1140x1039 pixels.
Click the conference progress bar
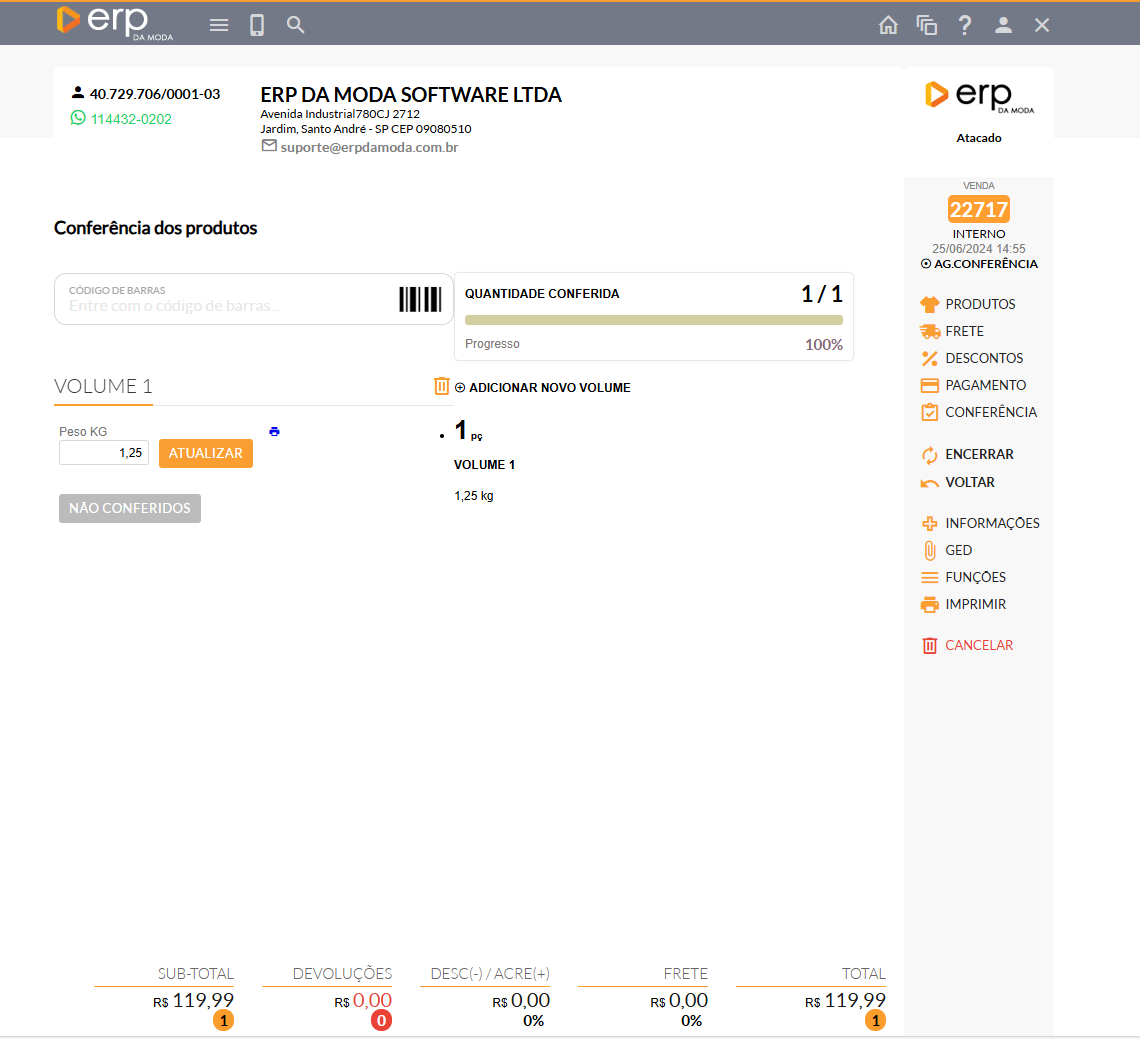pyautogui.click(x=653, y=320)
